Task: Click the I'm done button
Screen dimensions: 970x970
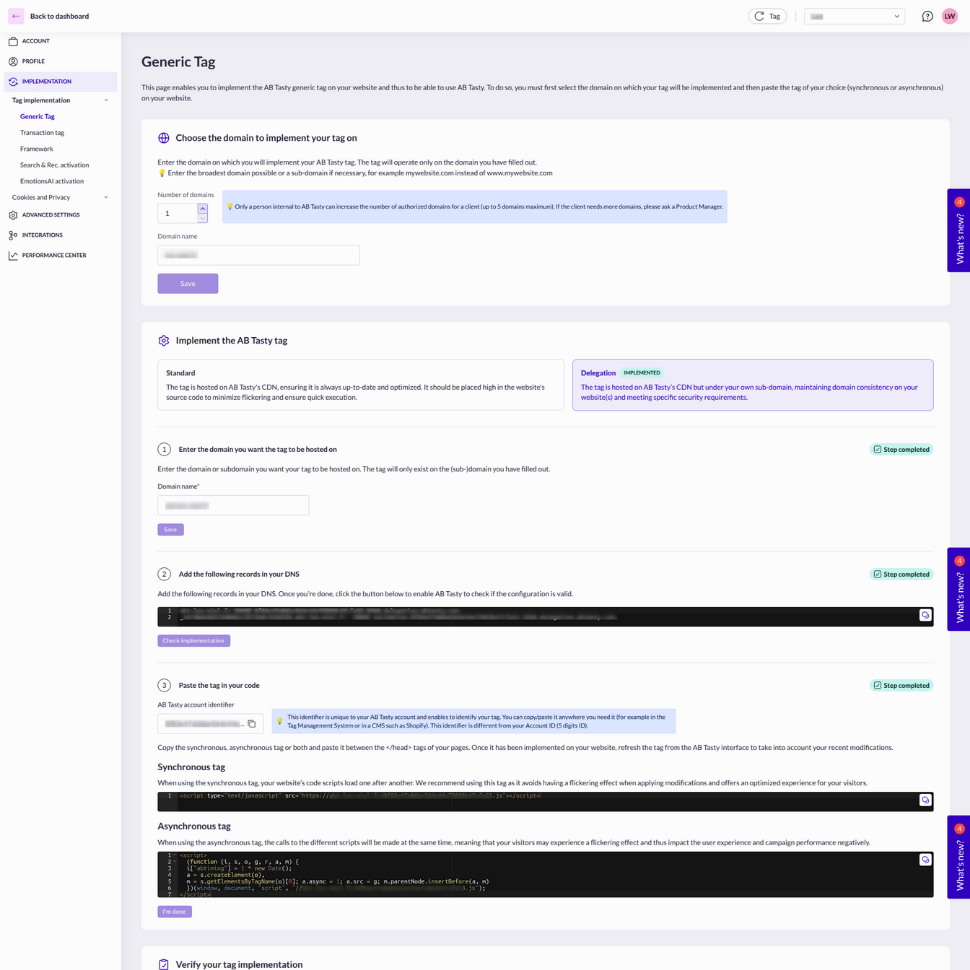Action: point(174,912)
